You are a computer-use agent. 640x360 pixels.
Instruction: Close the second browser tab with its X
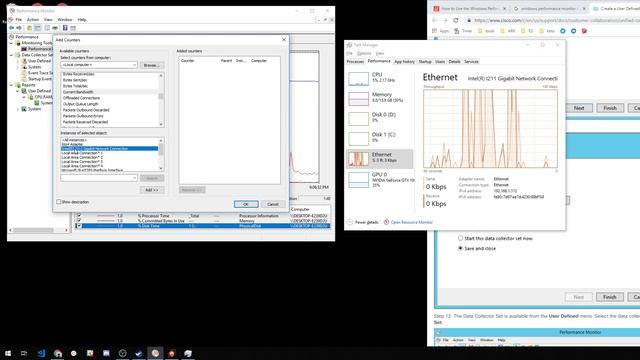[x=584, y=8]
